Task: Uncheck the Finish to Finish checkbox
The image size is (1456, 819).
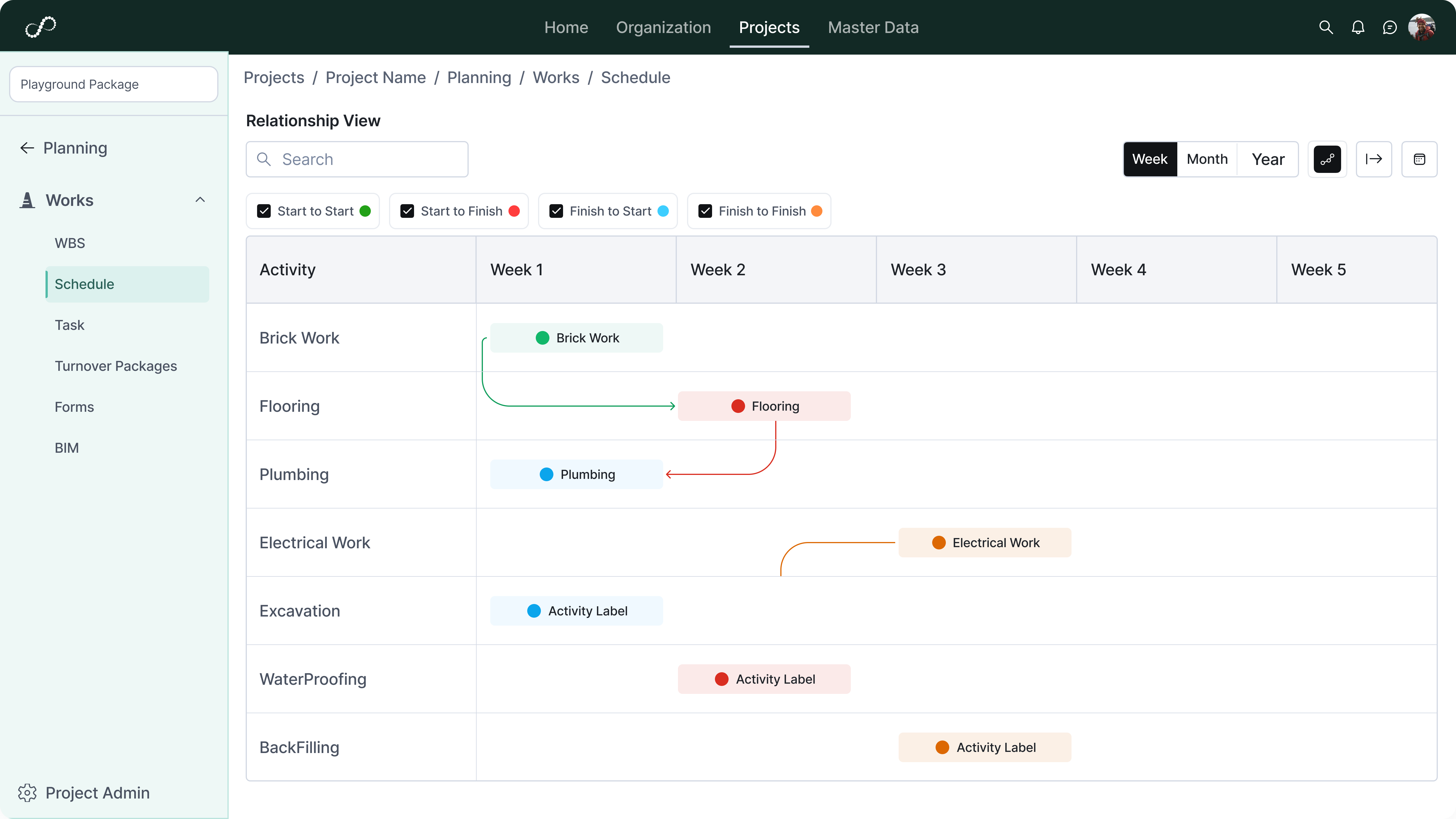Action: click(705, 211)
